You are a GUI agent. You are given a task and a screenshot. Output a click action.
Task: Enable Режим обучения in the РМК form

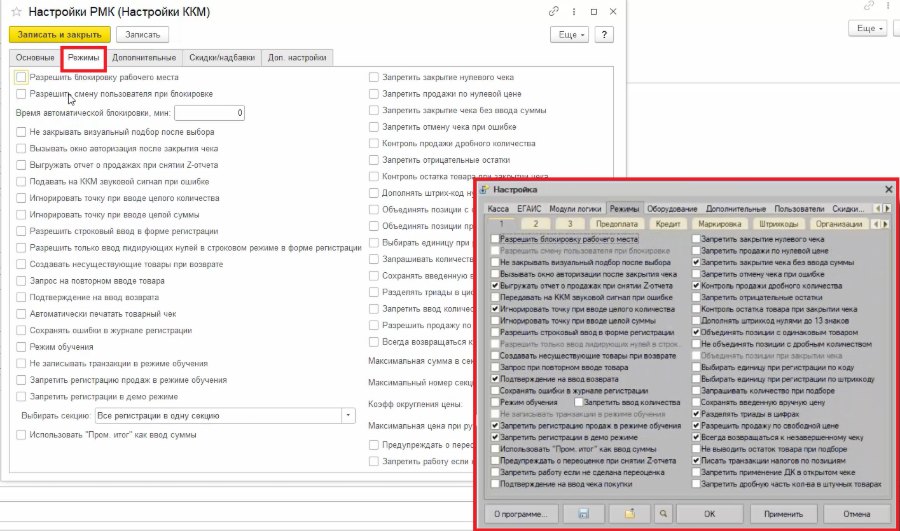tap(21, 347)
